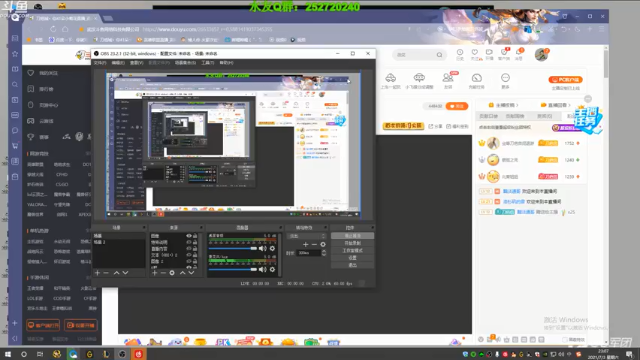
Task: Open the Tools menu in OBS
Action: click(x=207, y=63)
